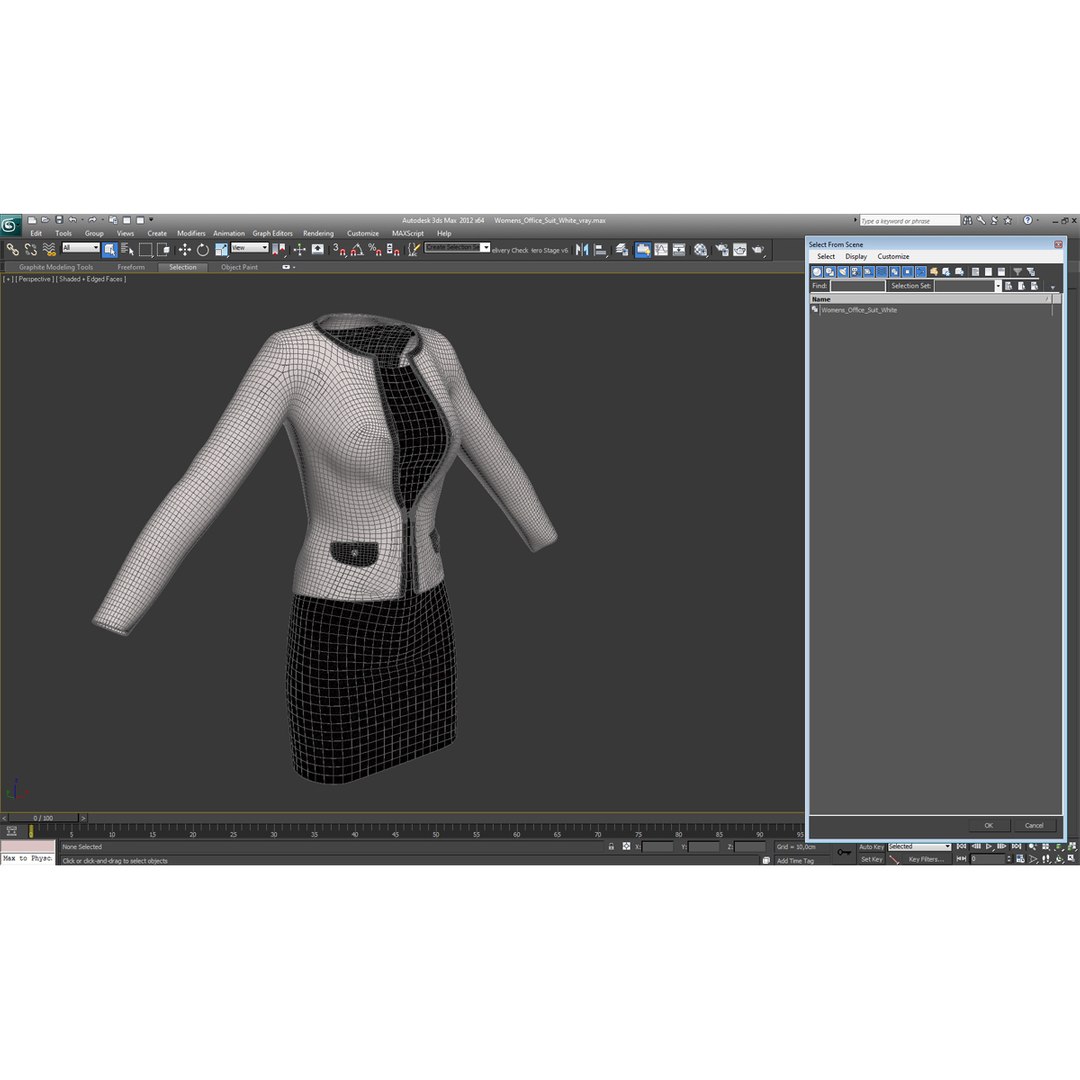Viewport: 1080px width, 1080px height.
Task: Open the Rendering menu
Action: [x=318, y=233]
